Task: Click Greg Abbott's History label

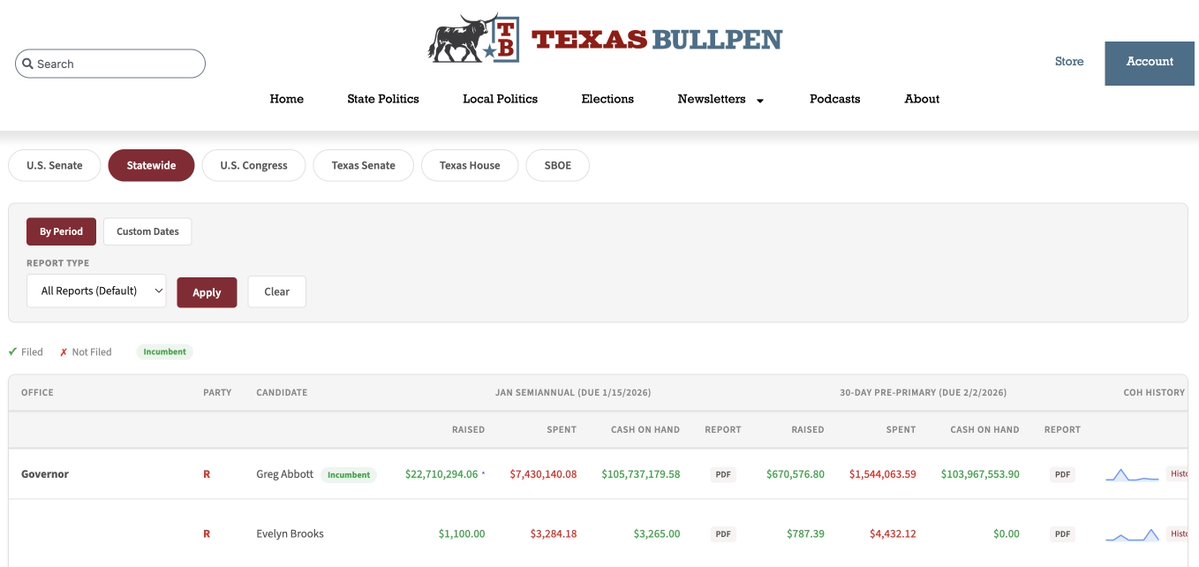Action: pyautogui.click(x=1180, y=474)
